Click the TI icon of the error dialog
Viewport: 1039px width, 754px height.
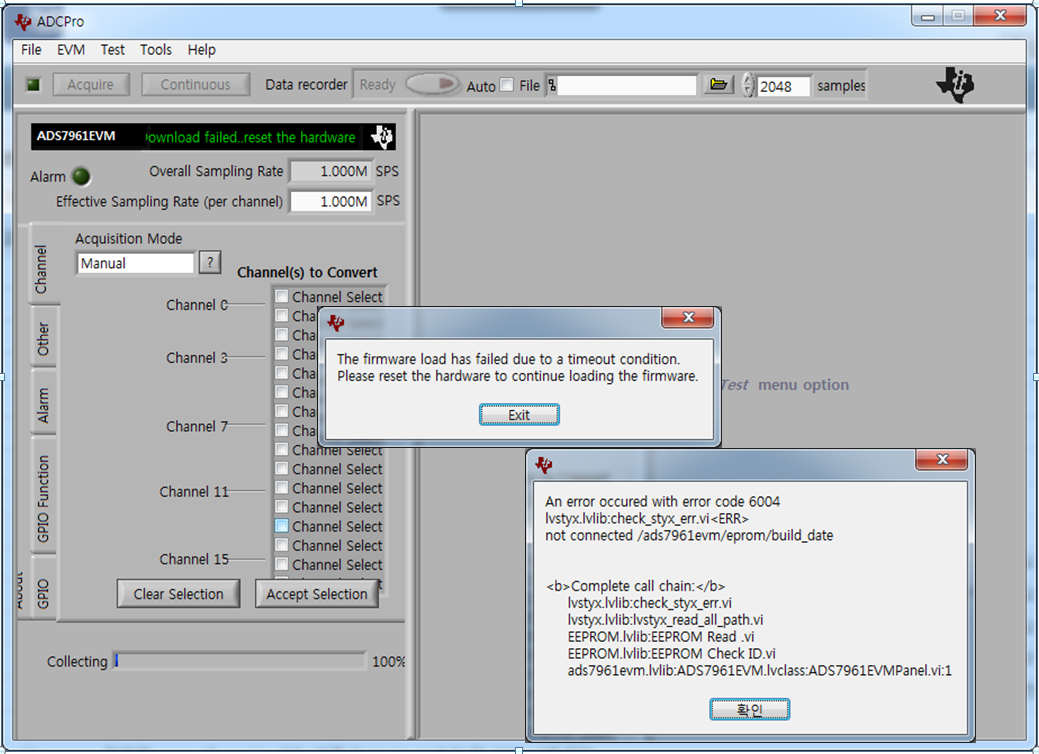[544, 465]
